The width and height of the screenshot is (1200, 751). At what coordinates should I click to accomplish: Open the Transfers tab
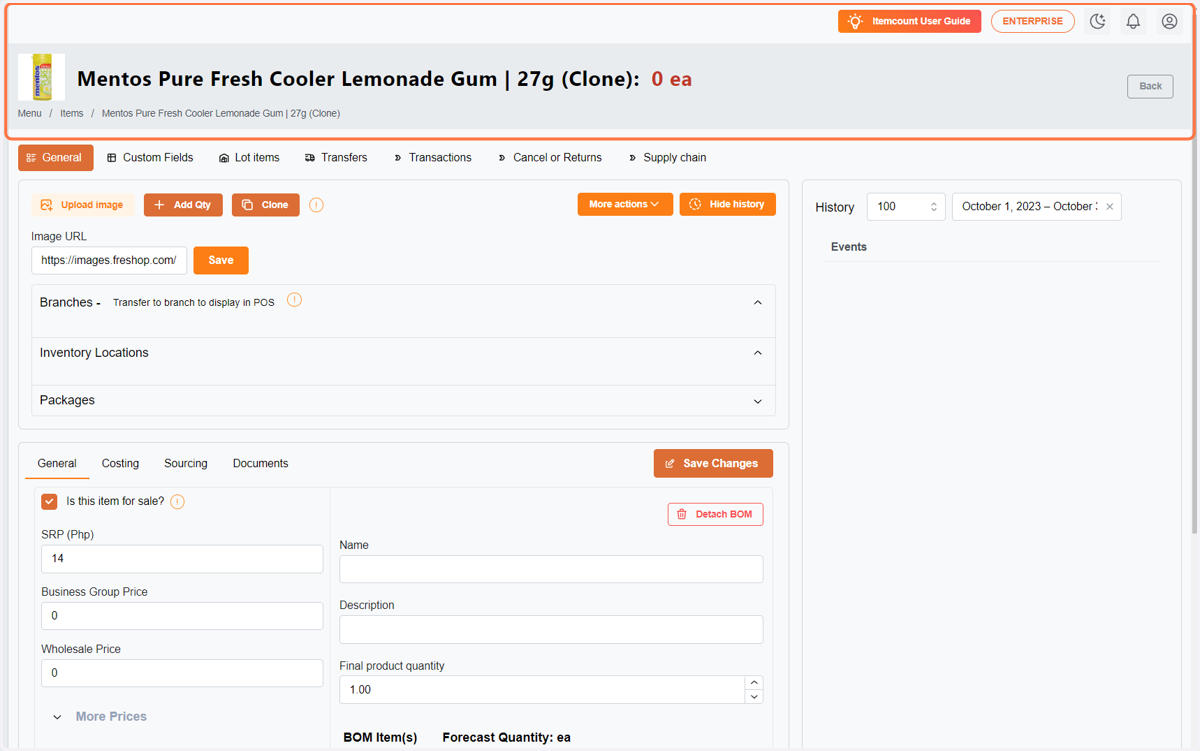pos(336,158)
